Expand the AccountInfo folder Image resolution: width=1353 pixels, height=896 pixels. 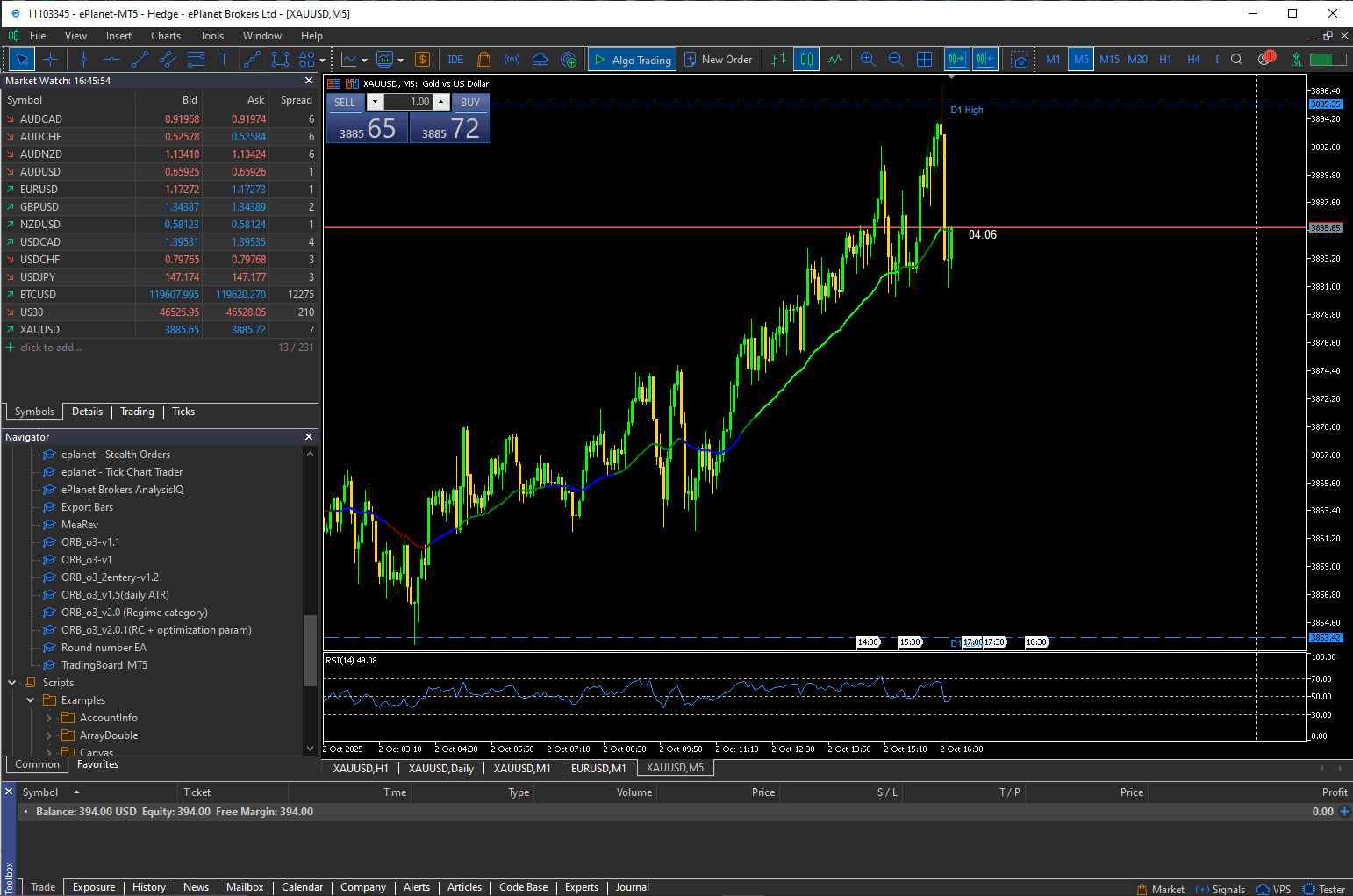click(x=49, y=718)
